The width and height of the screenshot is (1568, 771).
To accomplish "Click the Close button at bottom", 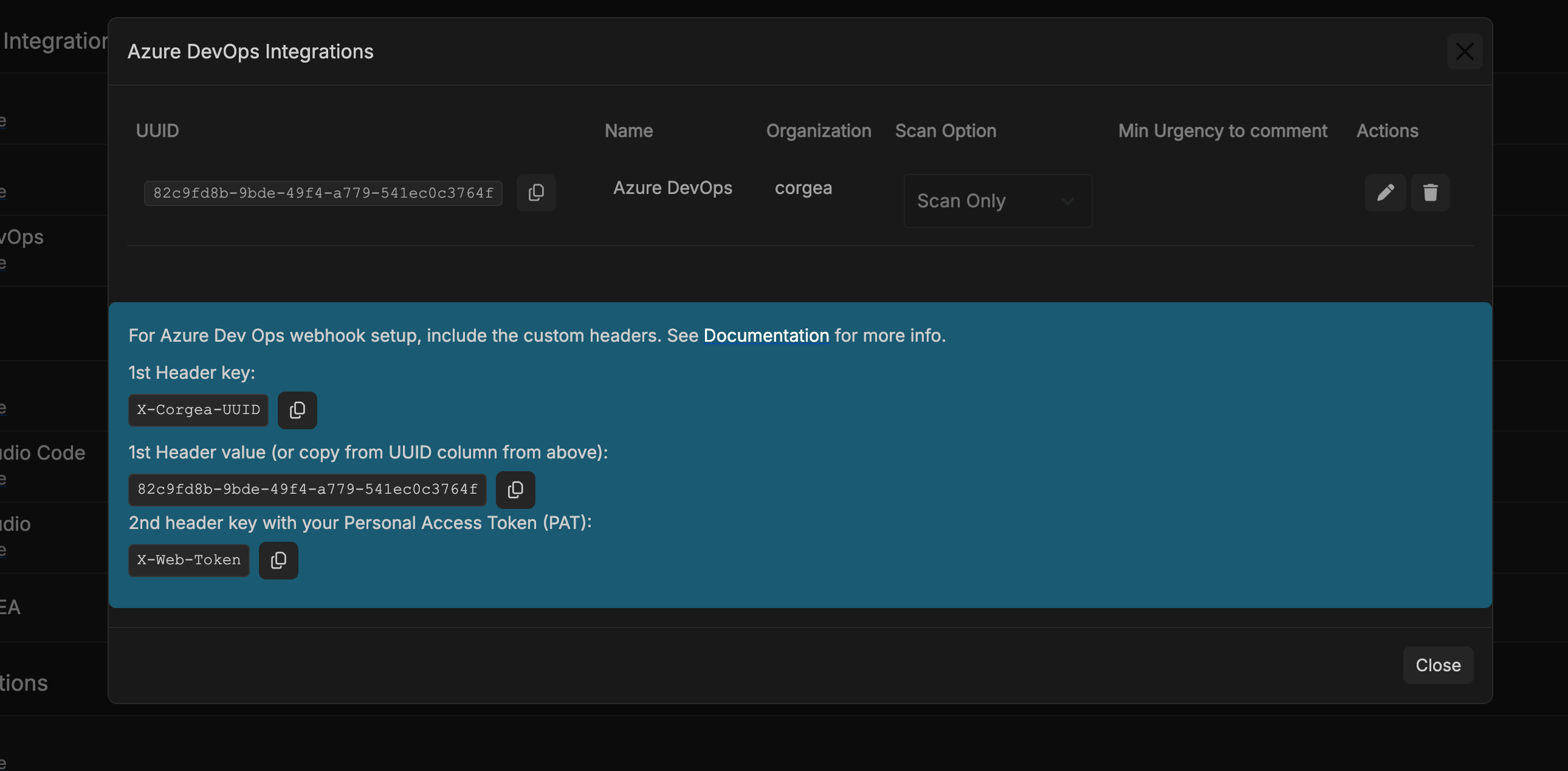I will tap(1438, 665).
